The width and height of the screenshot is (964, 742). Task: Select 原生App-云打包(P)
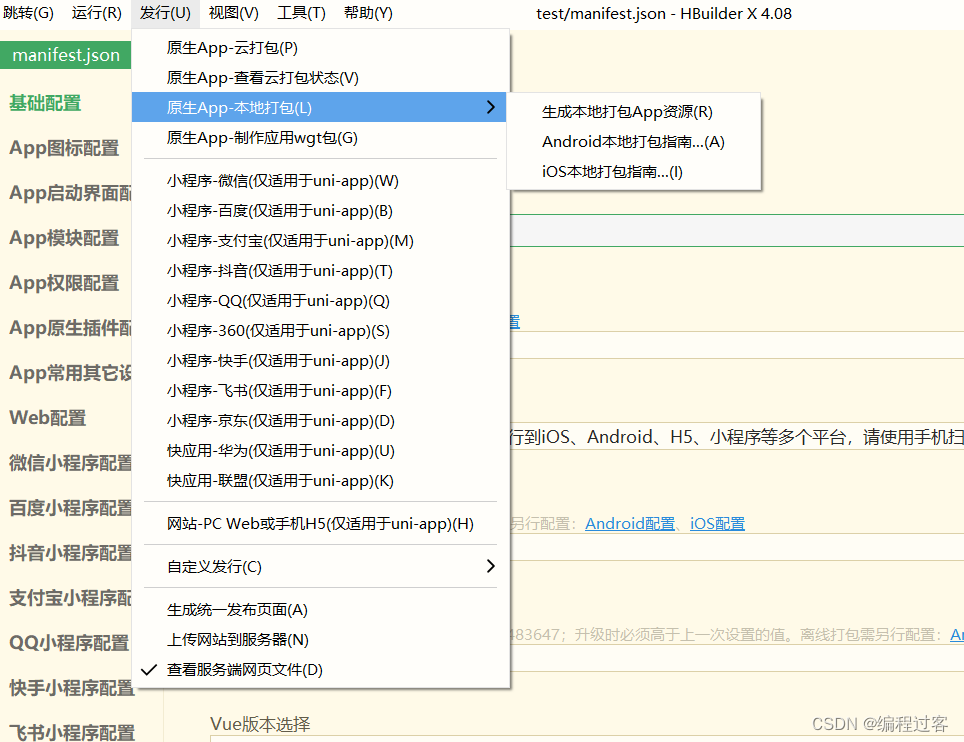point(320,47)
